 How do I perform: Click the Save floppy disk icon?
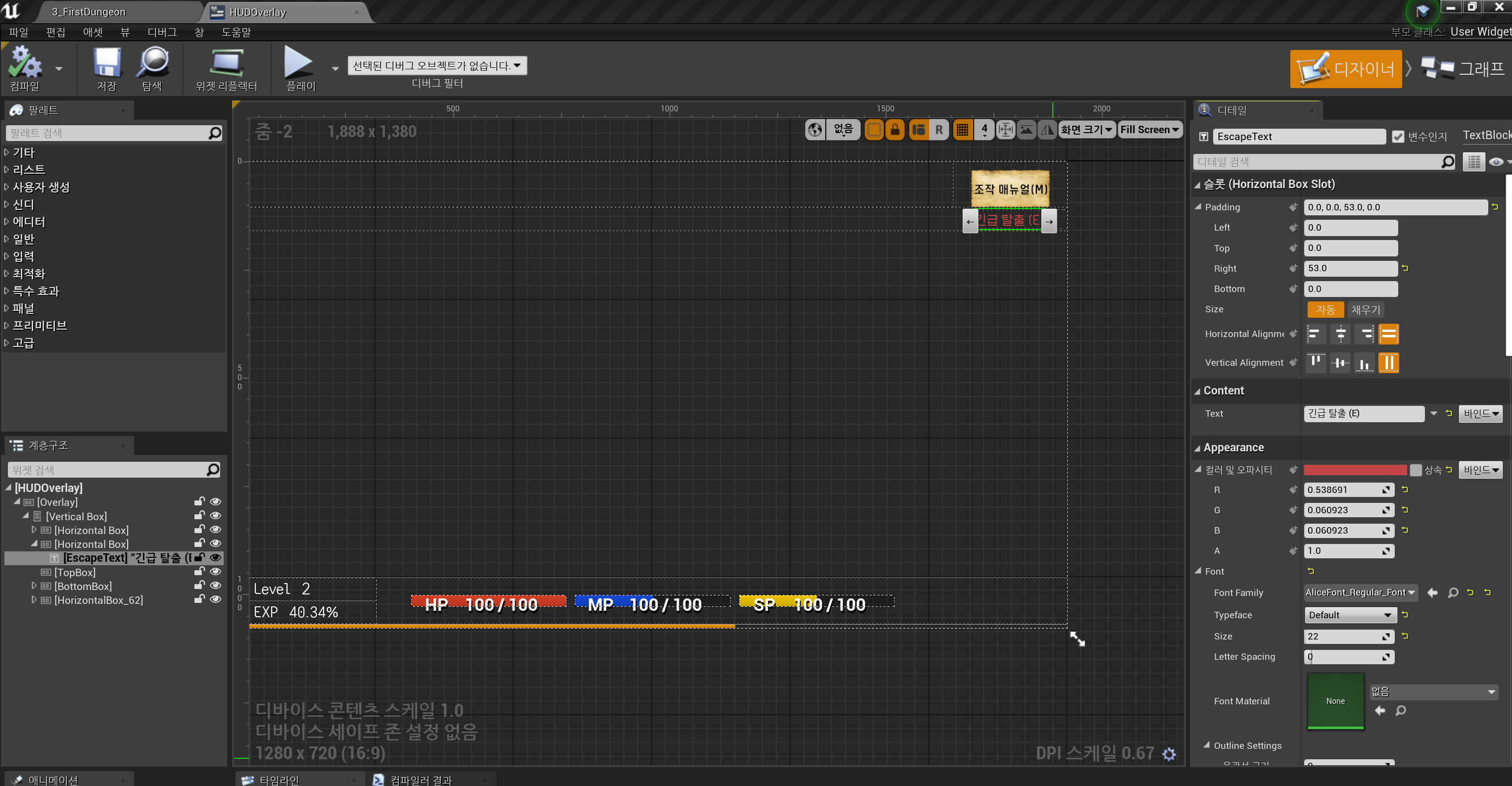click(x=107, y=63)
